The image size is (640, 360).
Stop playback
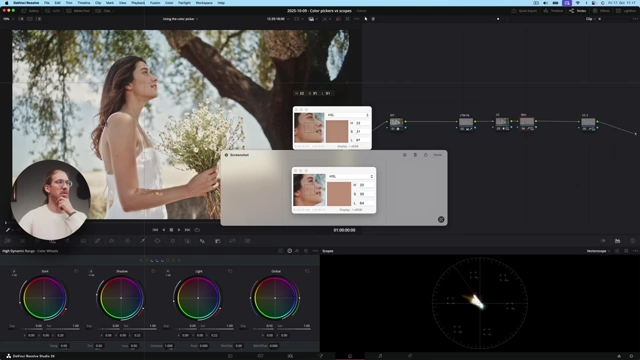click(171, 230)
